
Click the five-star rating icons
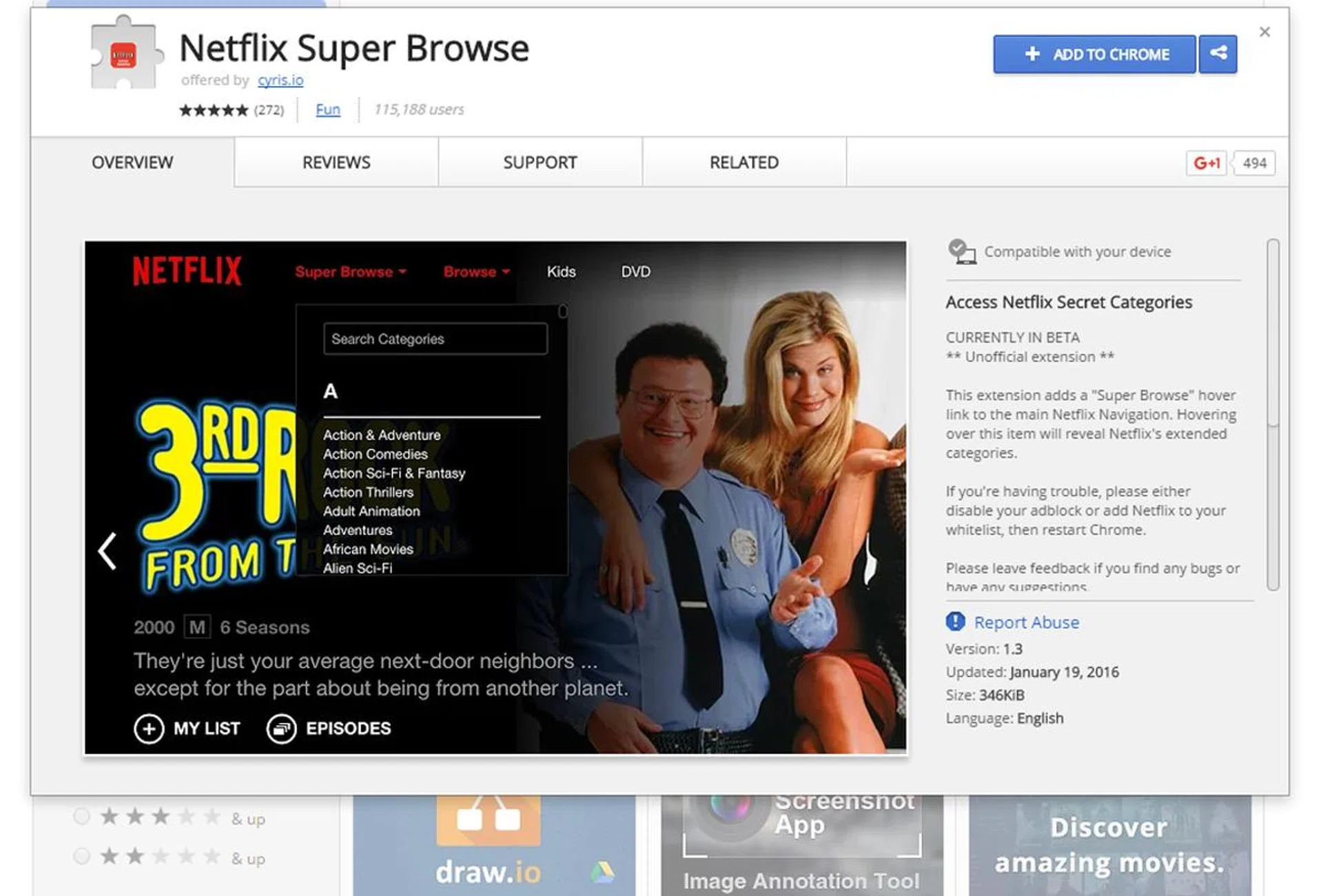(x=214, y=110)
